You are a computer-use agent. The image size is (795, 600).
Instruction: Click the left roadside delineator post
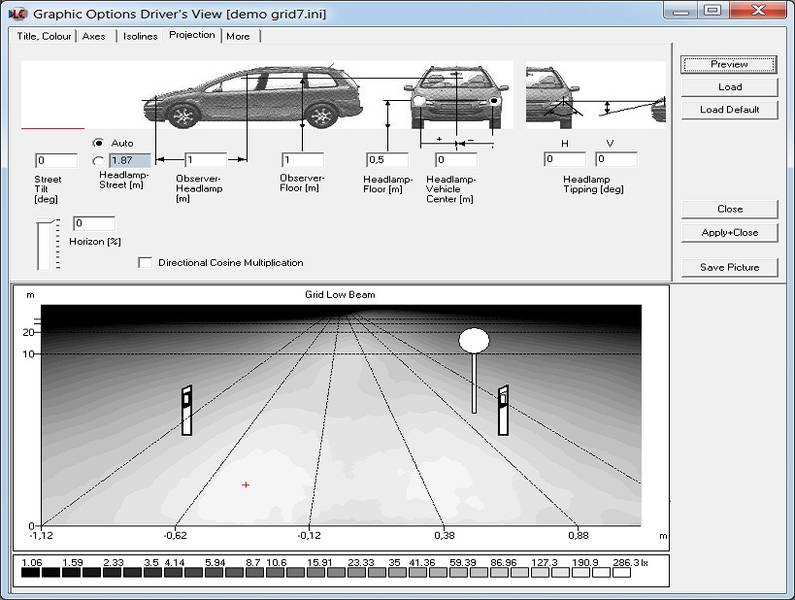[x=186, y=409]
